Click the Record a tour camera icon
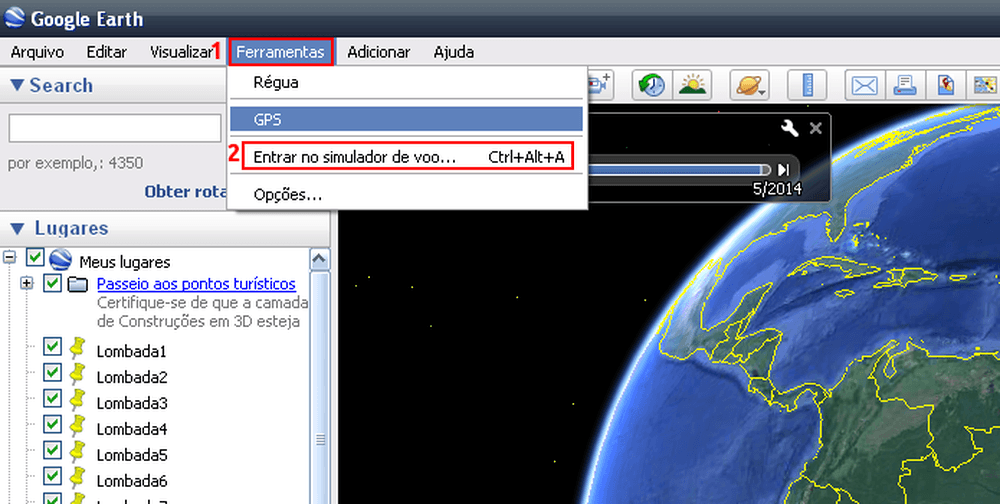This screenshot has height=504, width=1000. (599, 85)
